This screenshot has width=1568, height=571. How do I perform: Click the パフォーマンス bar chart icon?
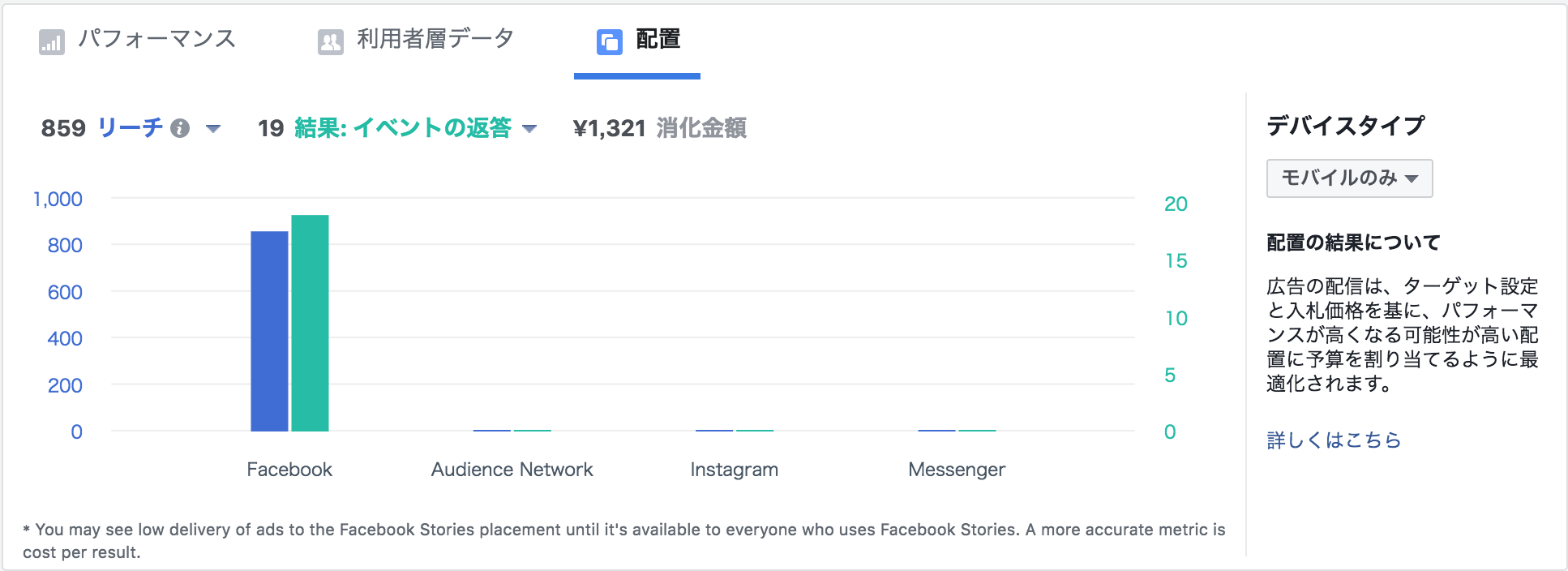[51, 42]
